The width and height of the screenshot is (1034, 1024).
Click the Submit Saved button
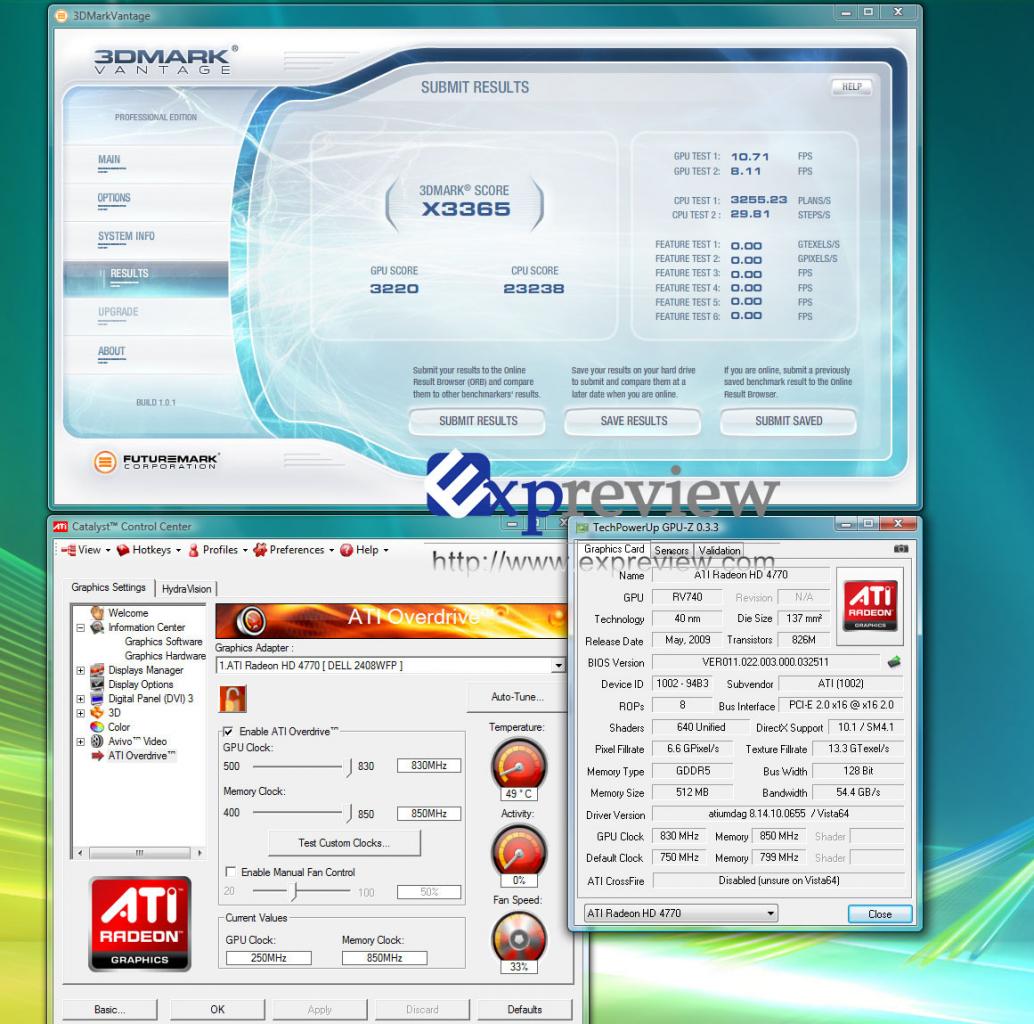pos(789,421)
